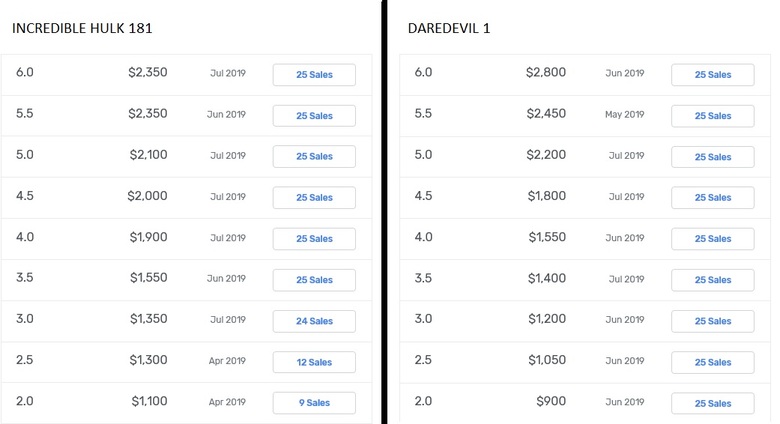This screenshot has width=780, height=424.
Task: Click the 9 Sales button
Action: [x=314, y=403]
